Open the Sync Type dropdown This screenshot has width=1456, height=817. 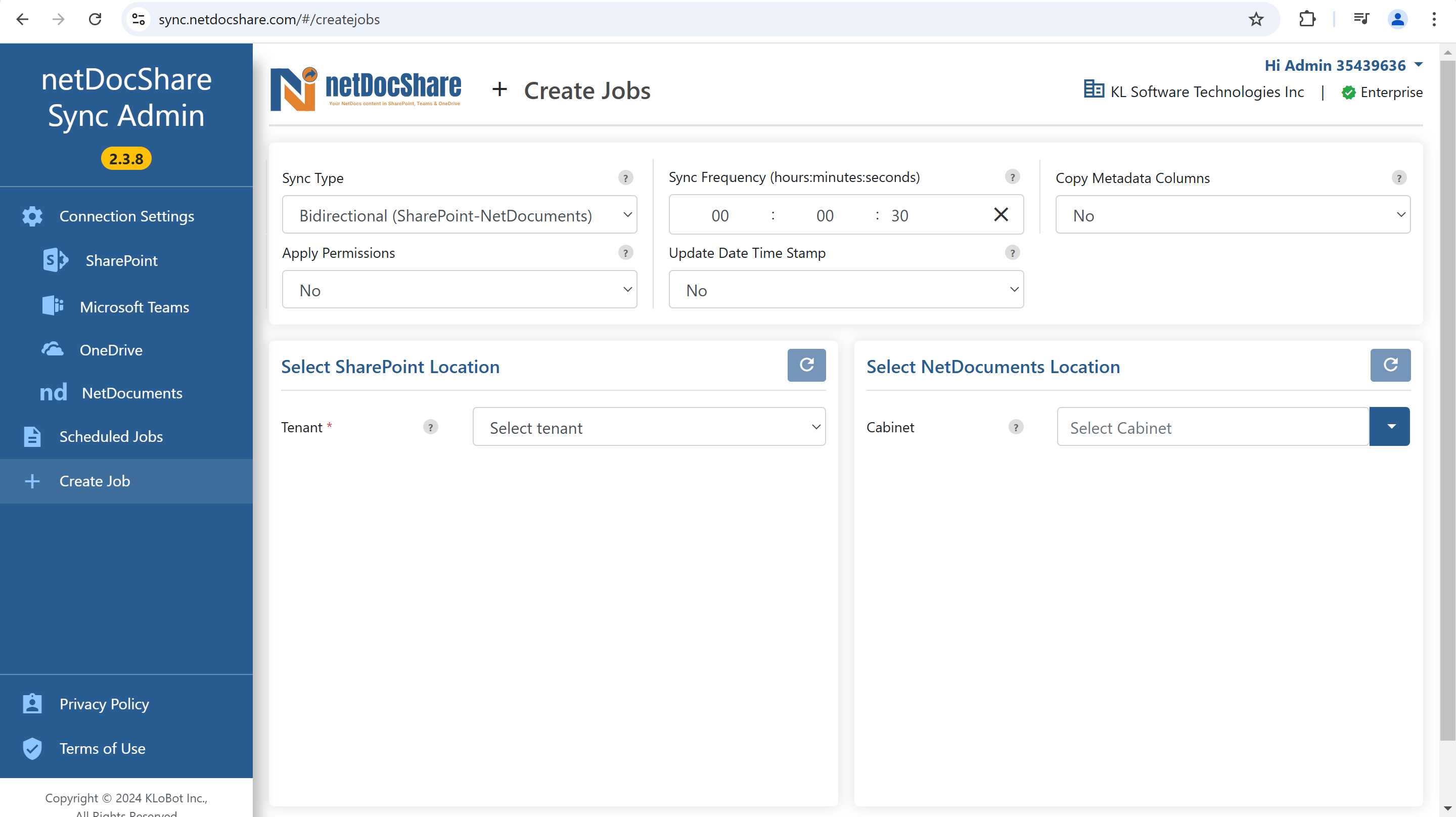coord(460,215)
